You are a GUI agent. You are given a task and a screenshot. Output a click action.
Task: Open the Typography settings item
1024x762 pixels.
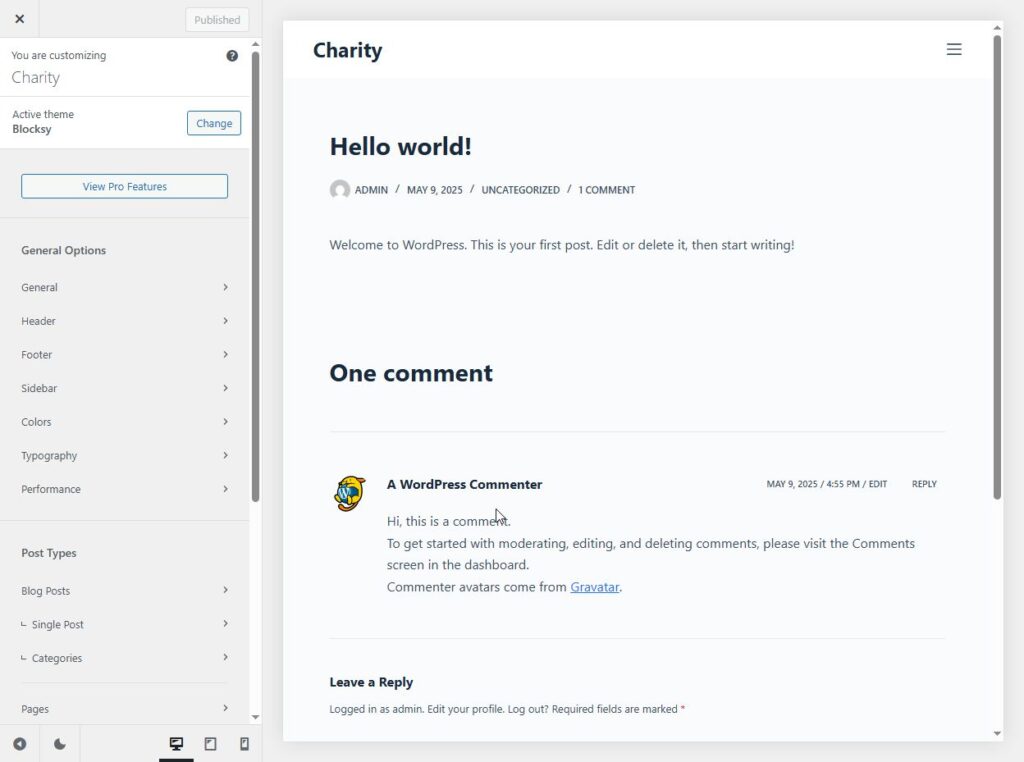125,456
